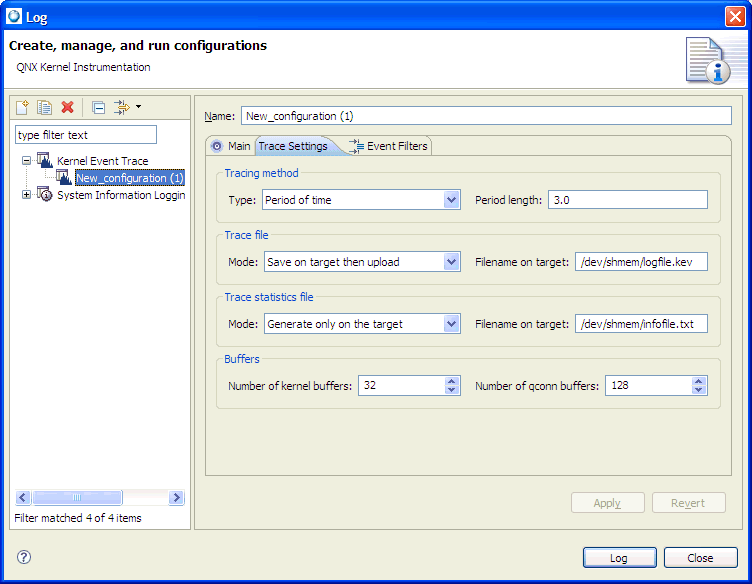Click the Collapse All icon

point(98,107)
